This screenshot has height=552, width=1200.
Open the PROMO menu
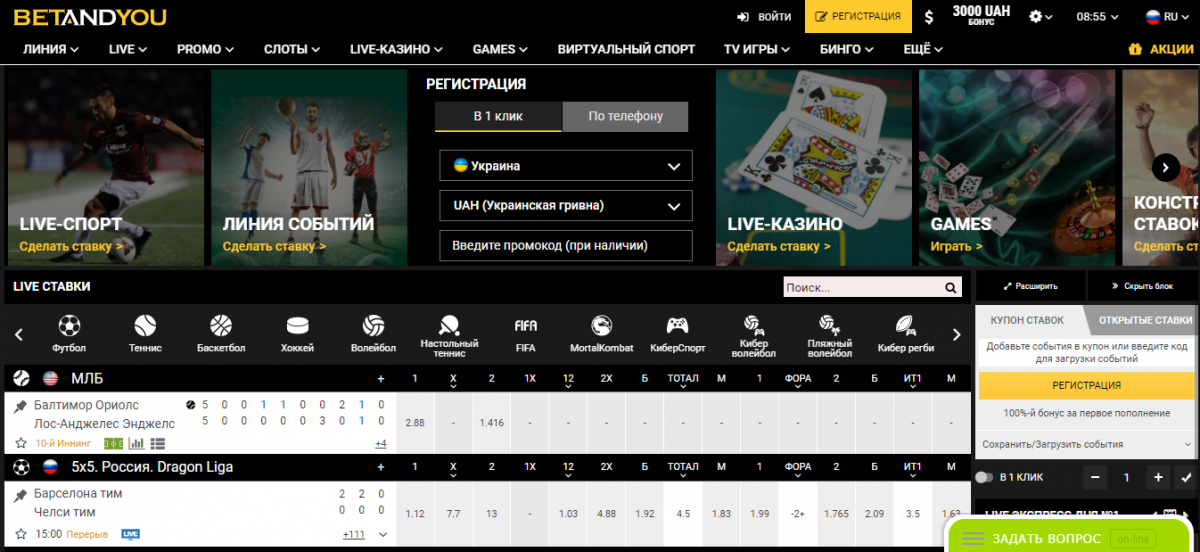(206, 49)
